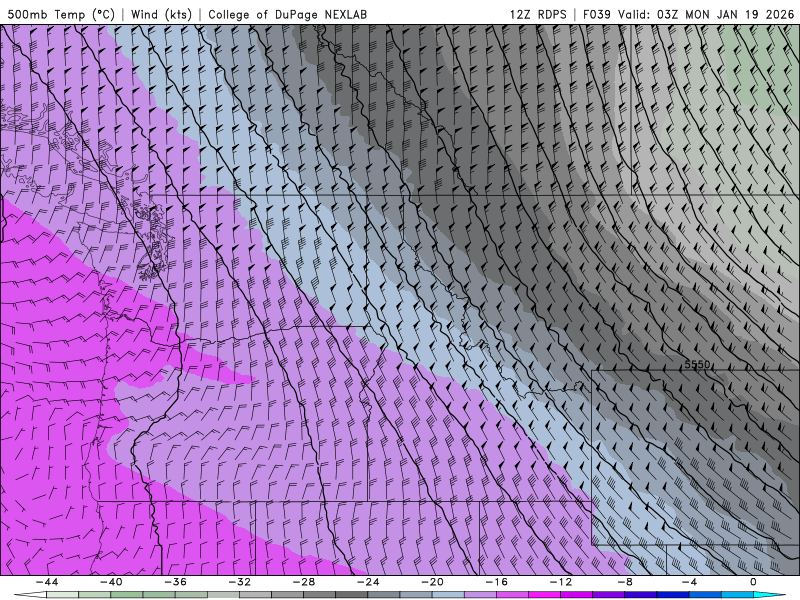
Task: Click the -20 tick label on color scale
Action: coord(432,582)
